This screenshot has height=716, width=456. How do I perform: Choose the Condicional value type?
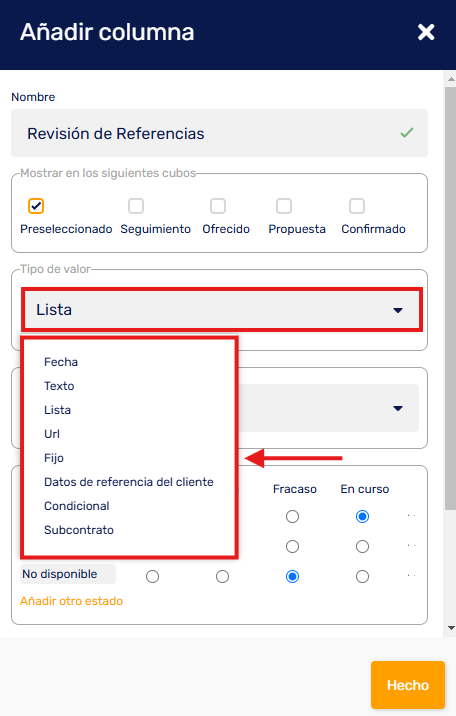77,506
